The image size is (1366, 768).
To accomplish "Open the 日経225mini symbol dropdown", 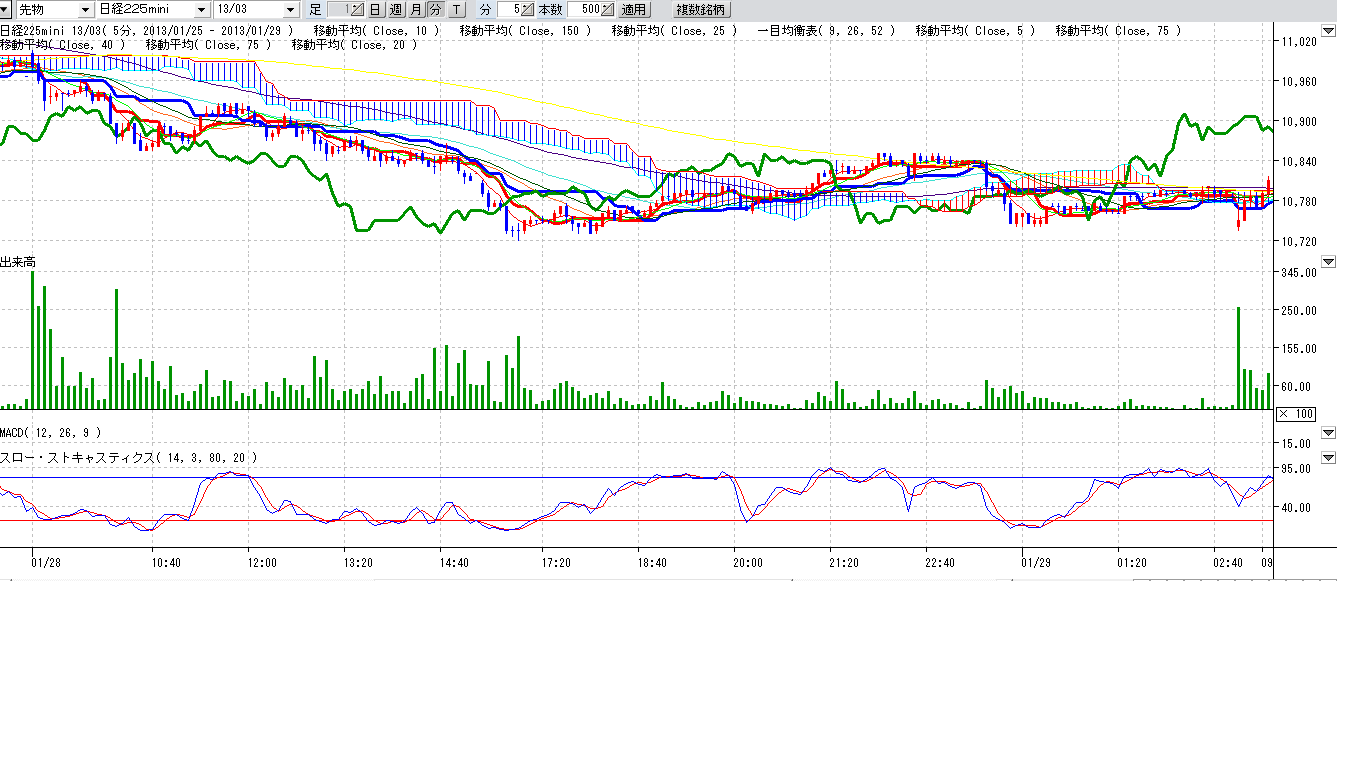I will pyautogui.click(x=202, y=9).
